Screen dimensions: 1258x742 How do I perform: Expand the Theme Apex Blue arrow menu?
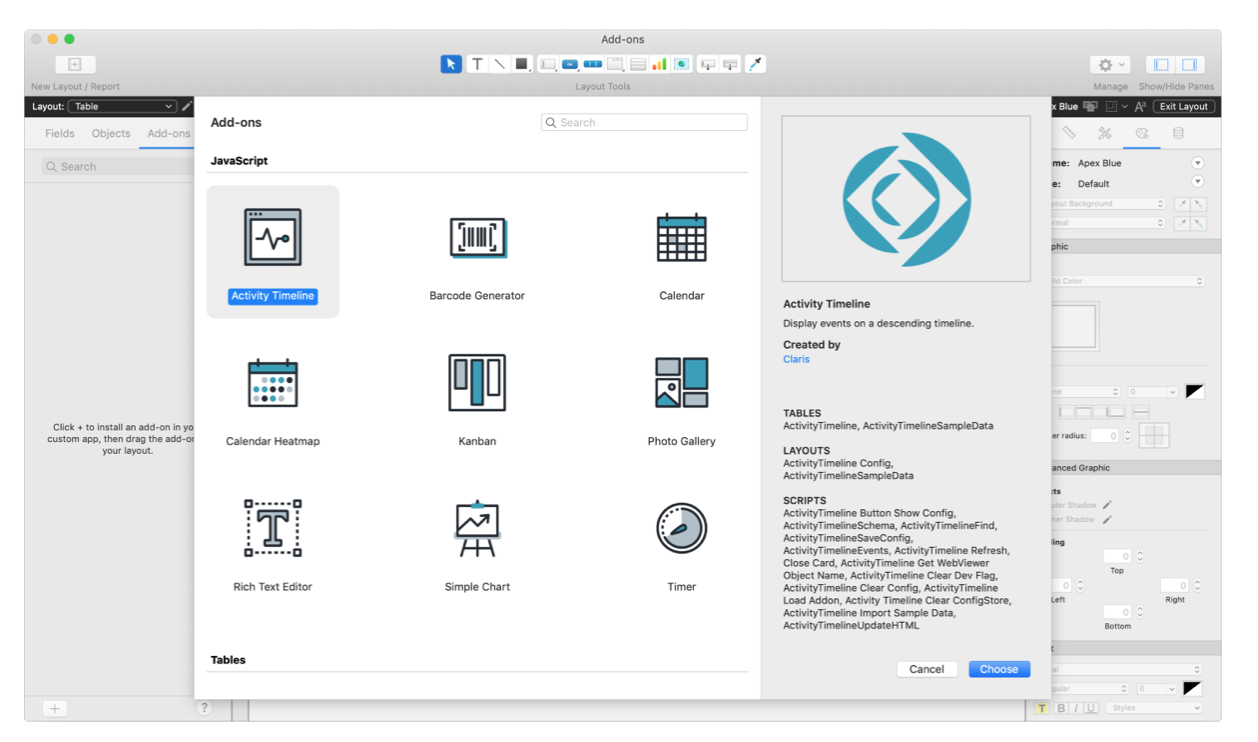tap(1197, 163)
